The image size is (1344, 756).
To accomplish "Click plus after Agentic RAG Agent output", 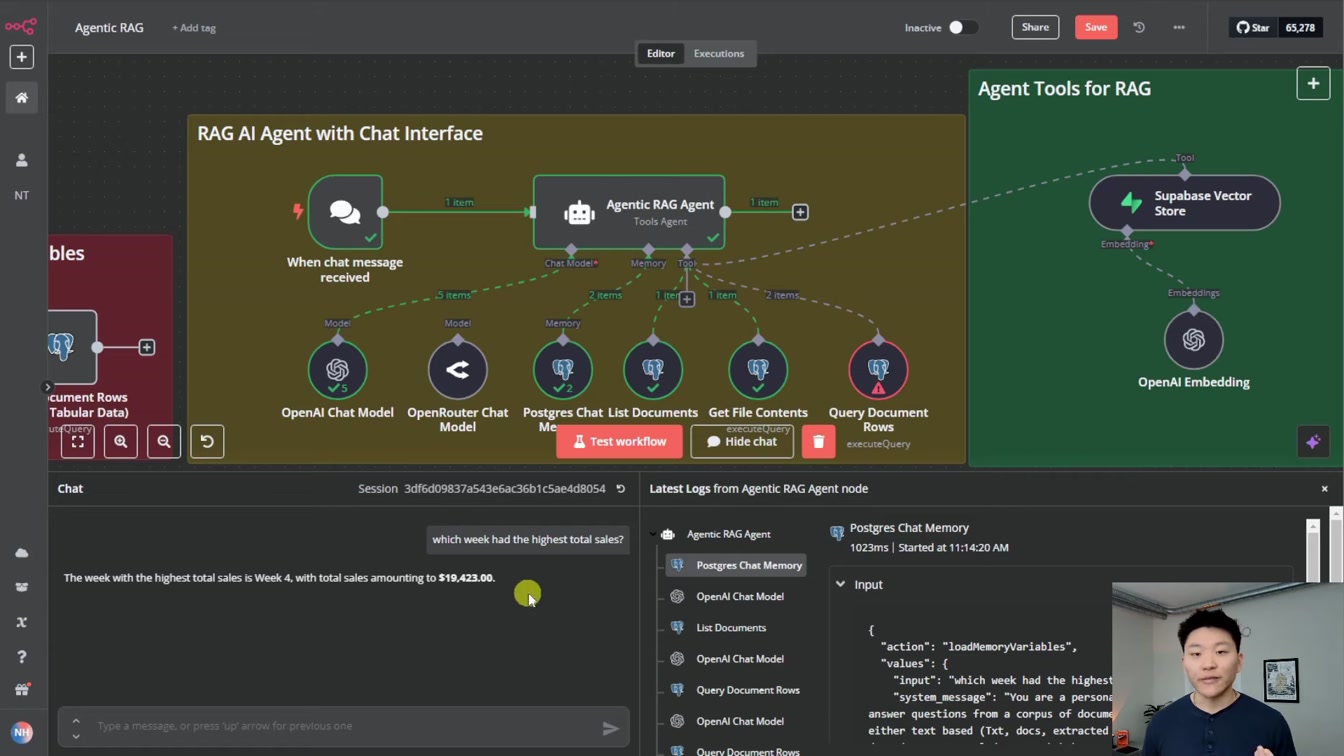I will coord(800,212).
